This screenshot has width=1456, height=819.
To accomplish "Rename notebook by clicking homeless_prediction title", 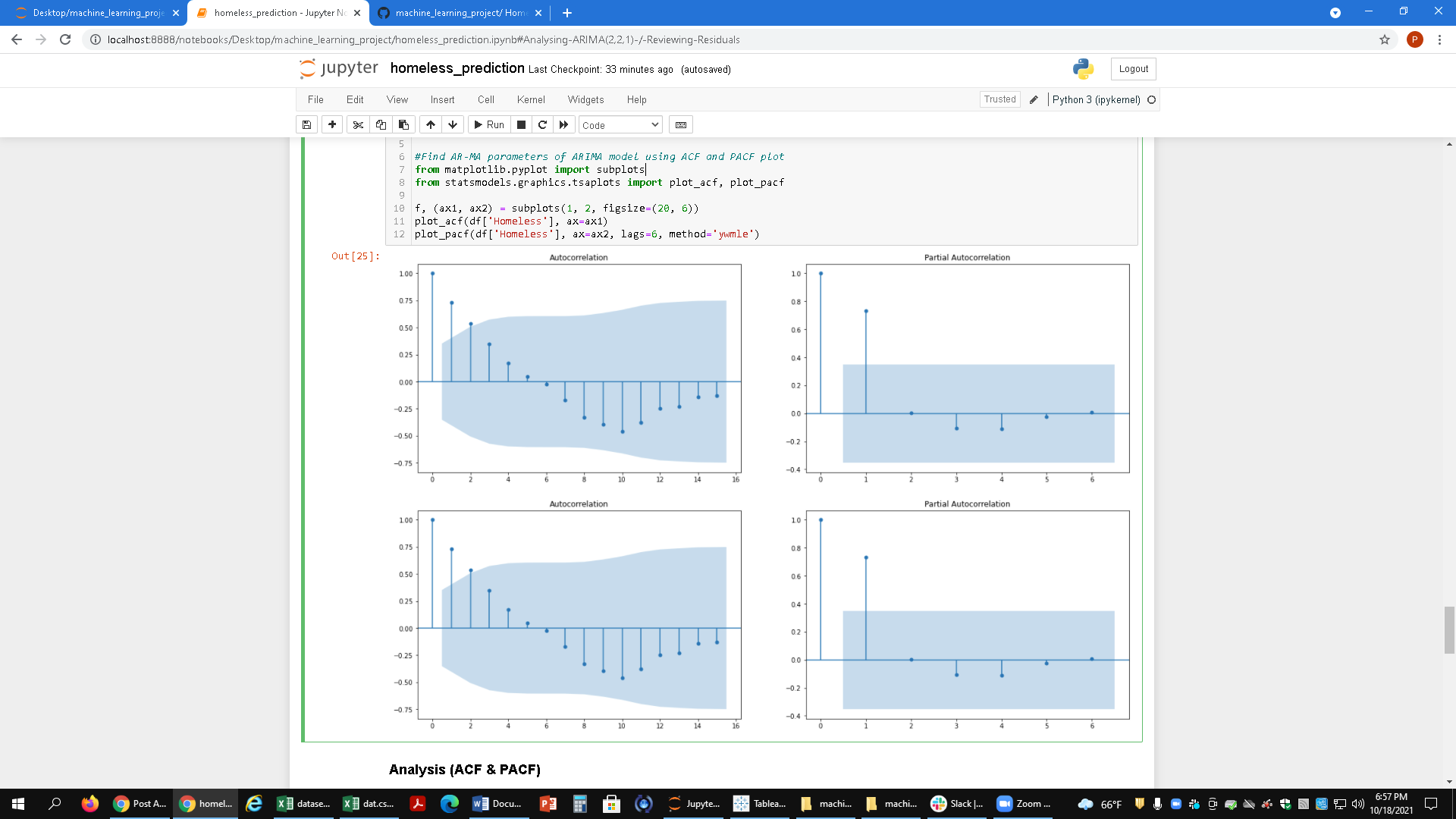I will point(457,68).
